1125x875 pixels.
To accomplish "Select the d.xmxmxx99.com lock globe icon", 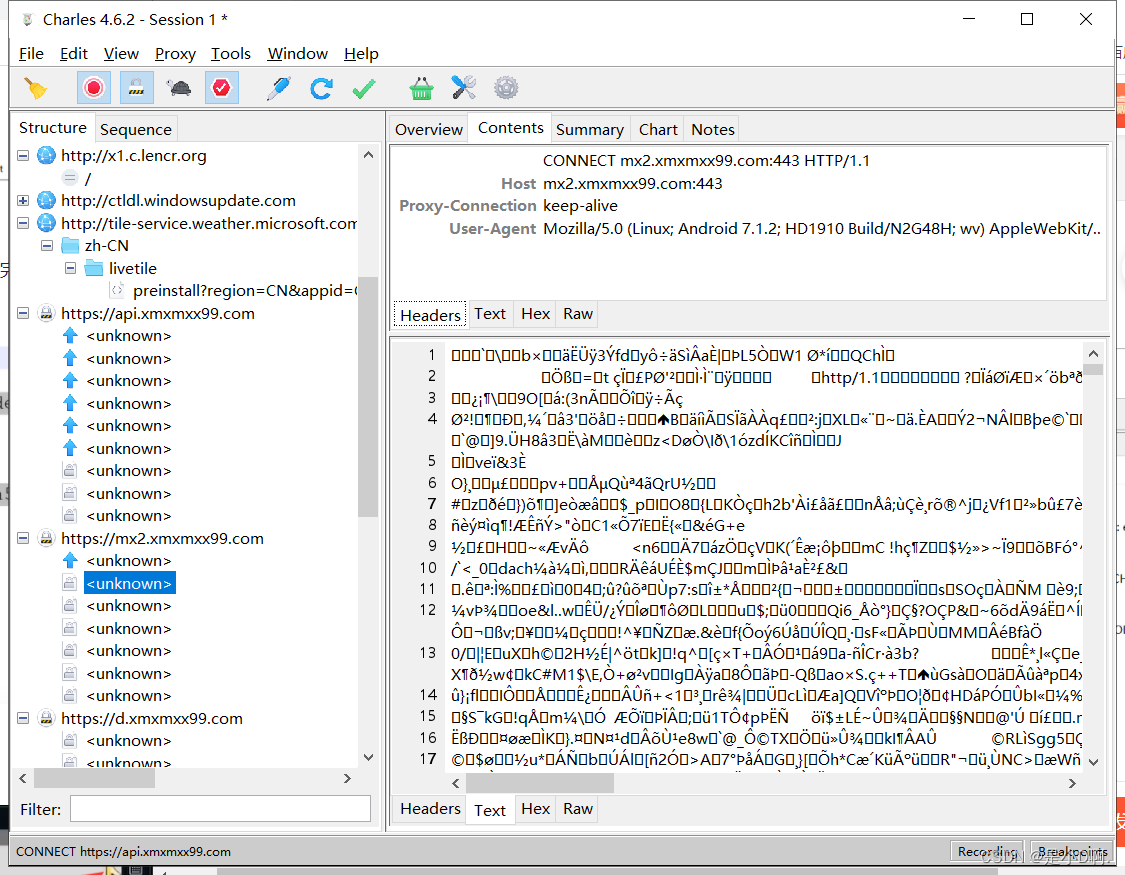I will (x=46, y=718).
